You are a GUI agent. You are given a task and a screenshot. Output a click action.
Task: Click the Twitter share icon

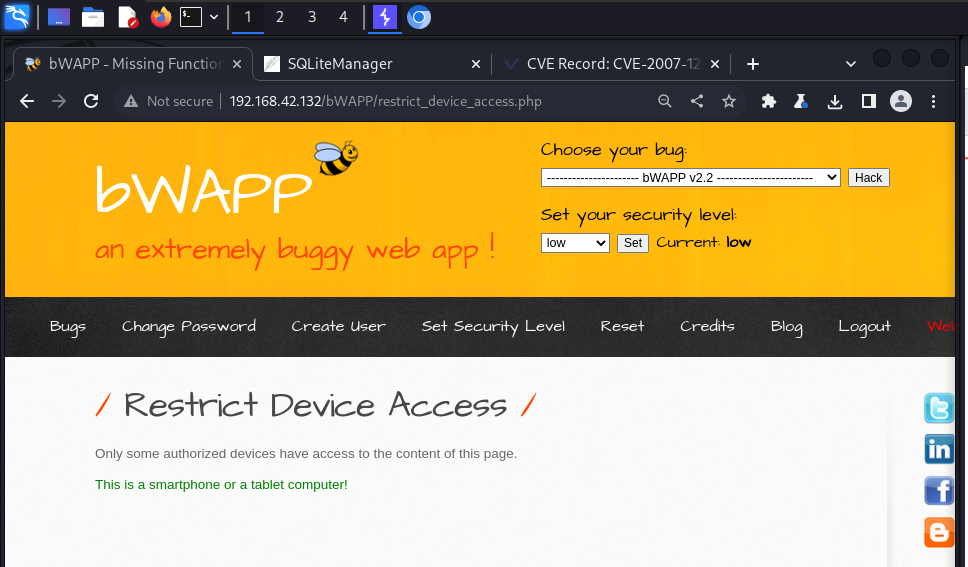click(939, 409)
